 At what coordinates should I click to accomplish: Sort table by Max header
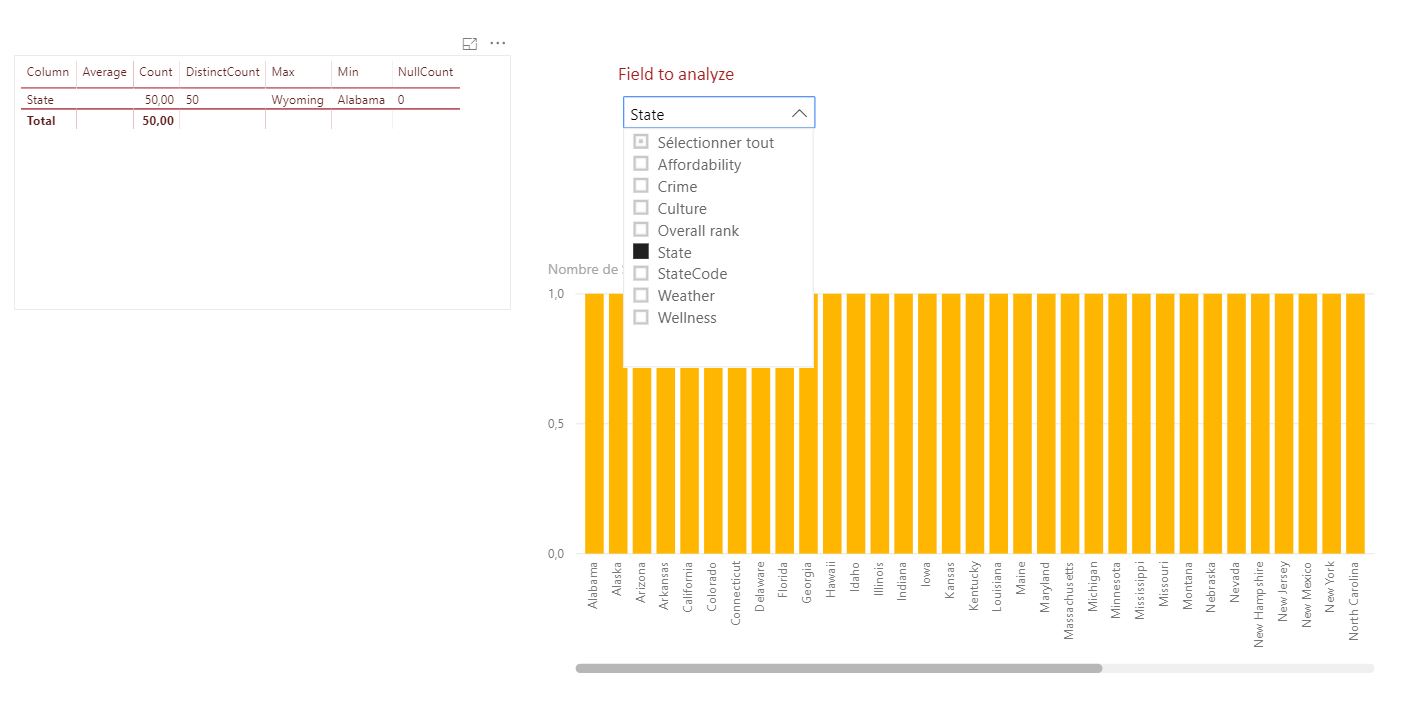[283, 72]
